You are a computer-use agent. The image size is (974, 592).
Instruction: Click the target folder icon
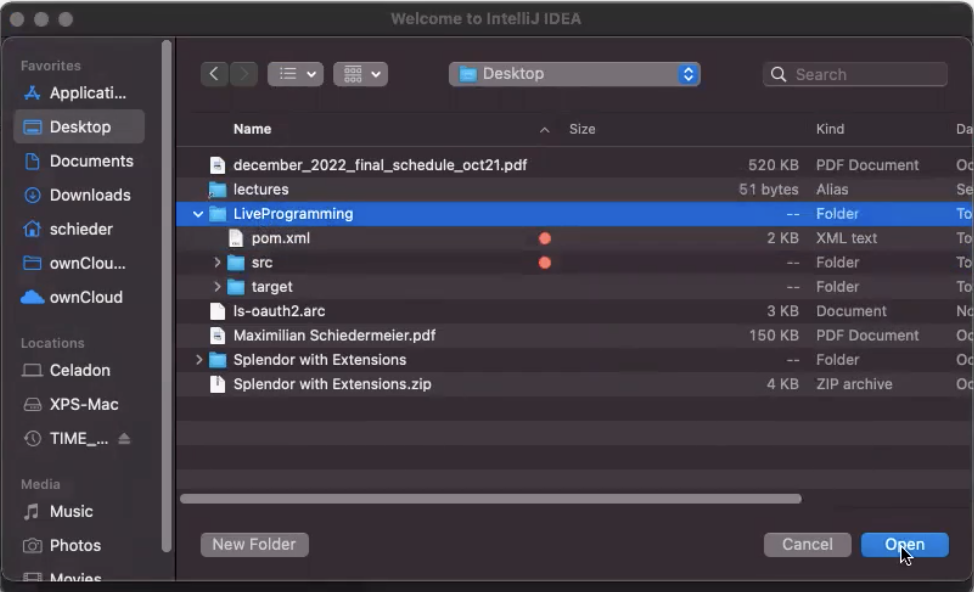(235, 286)
